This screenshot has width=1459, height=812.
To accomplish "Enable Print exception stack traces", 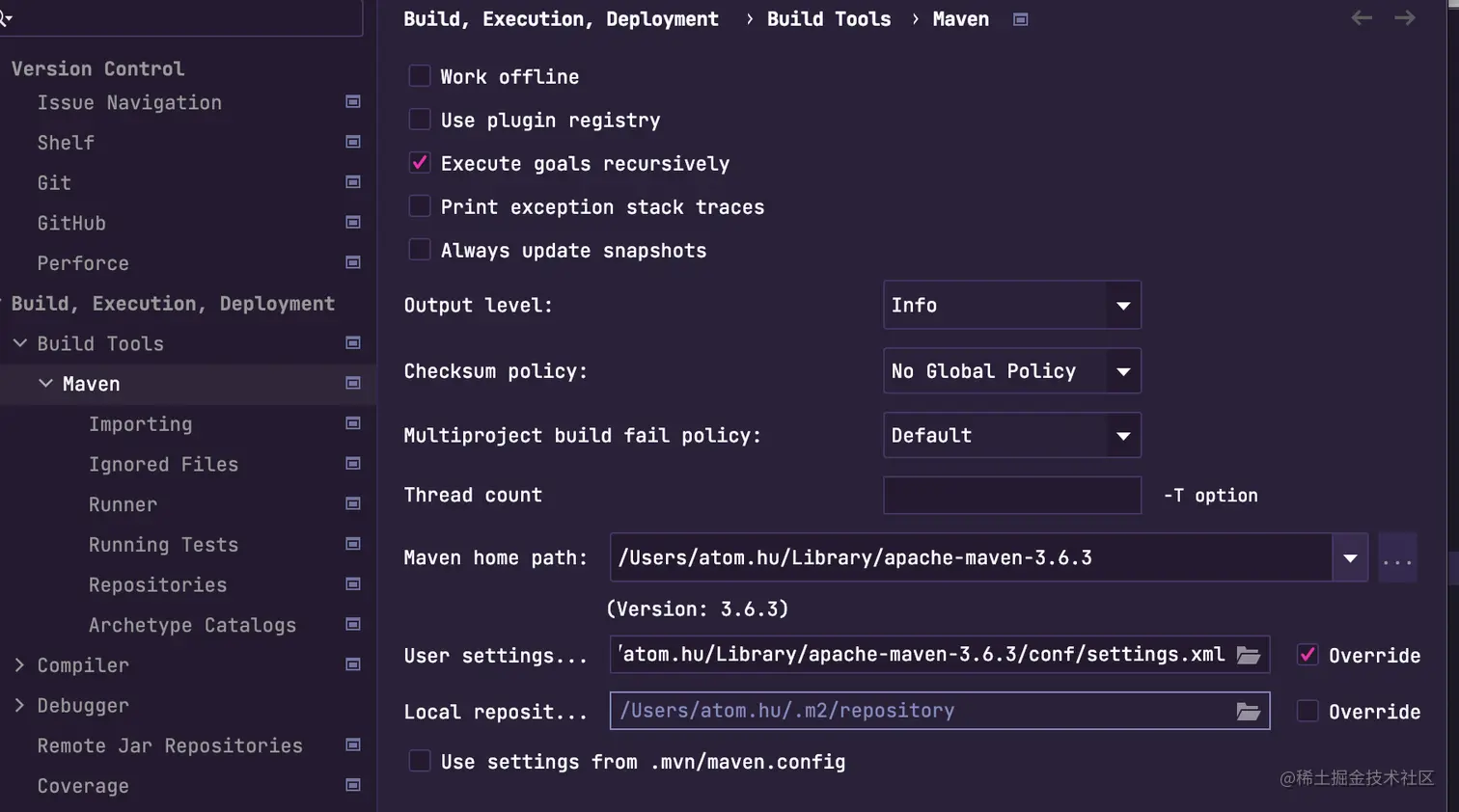I will coord(420,206).
